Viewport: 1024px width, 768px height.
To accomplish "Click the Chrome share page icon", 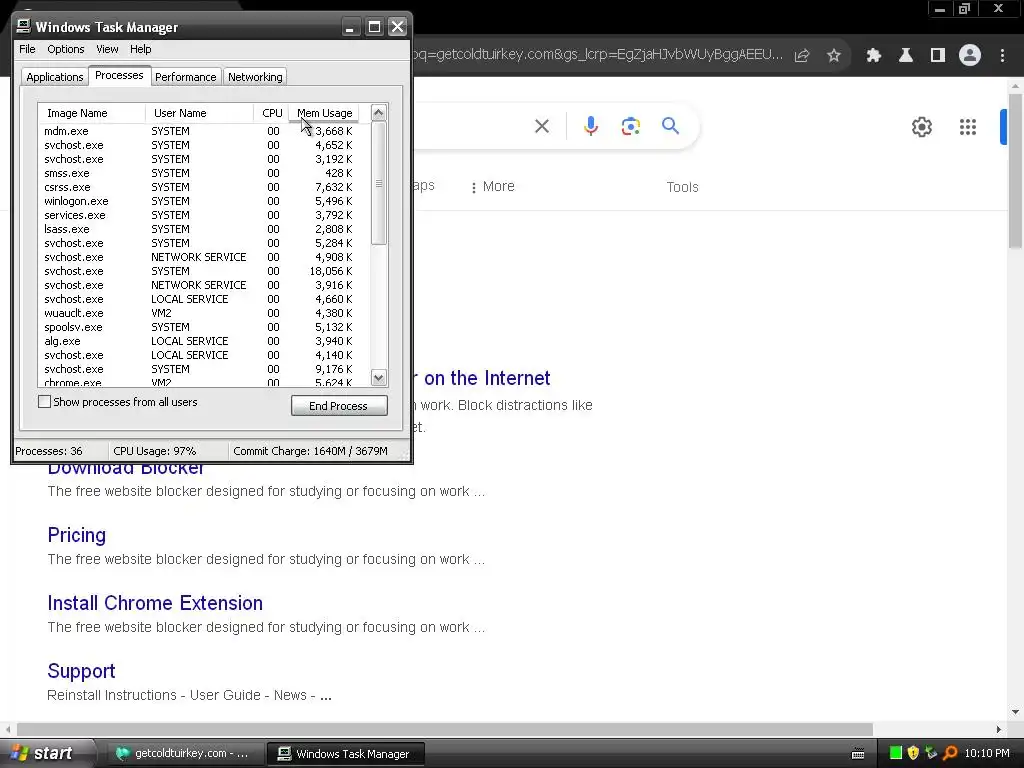I will (x=802, y=56).
